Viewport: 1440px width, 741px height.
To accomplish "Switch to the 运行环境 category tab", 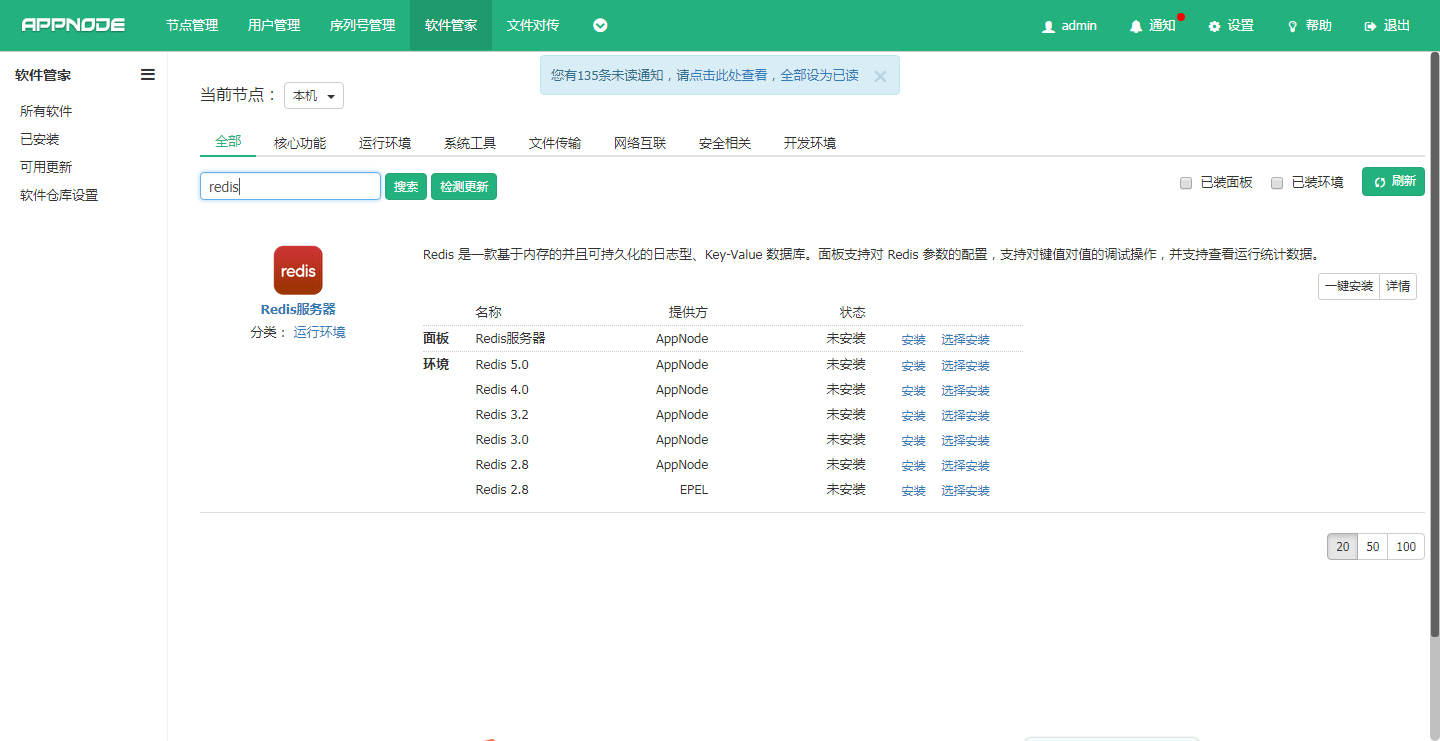I will (385, 143).
